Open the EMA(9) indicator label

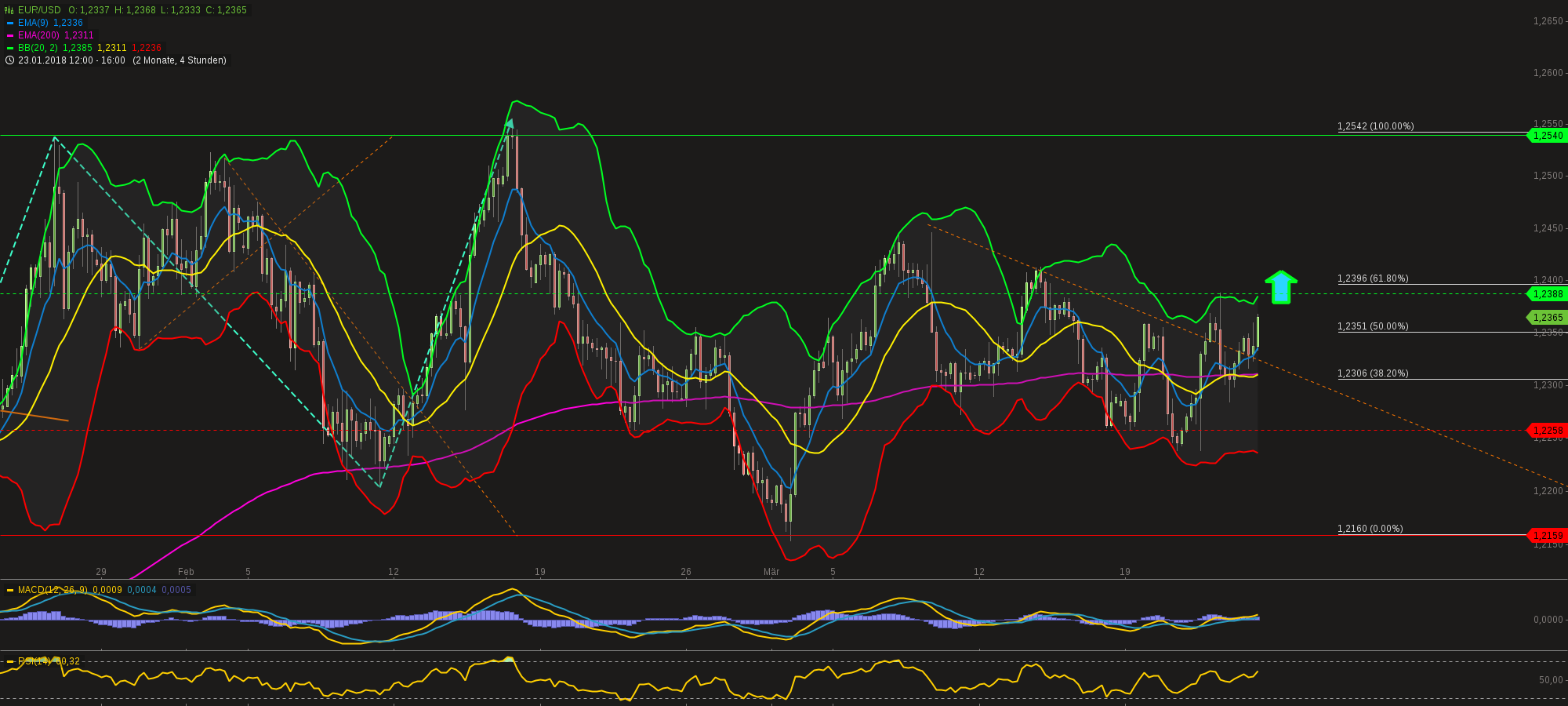click(34, 23)
